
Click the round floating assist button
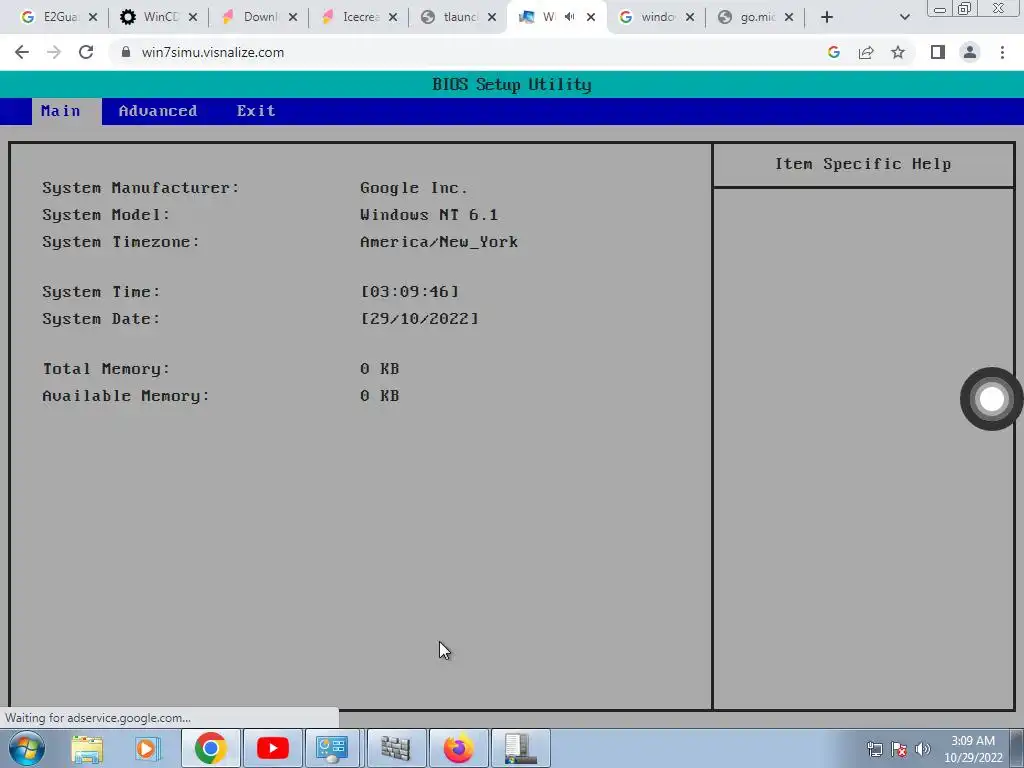coord(991,399)
